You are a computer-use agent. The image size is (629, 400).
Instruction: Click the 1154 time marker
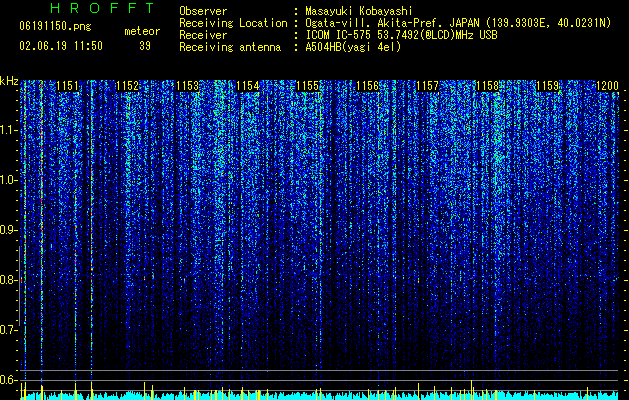248,86
